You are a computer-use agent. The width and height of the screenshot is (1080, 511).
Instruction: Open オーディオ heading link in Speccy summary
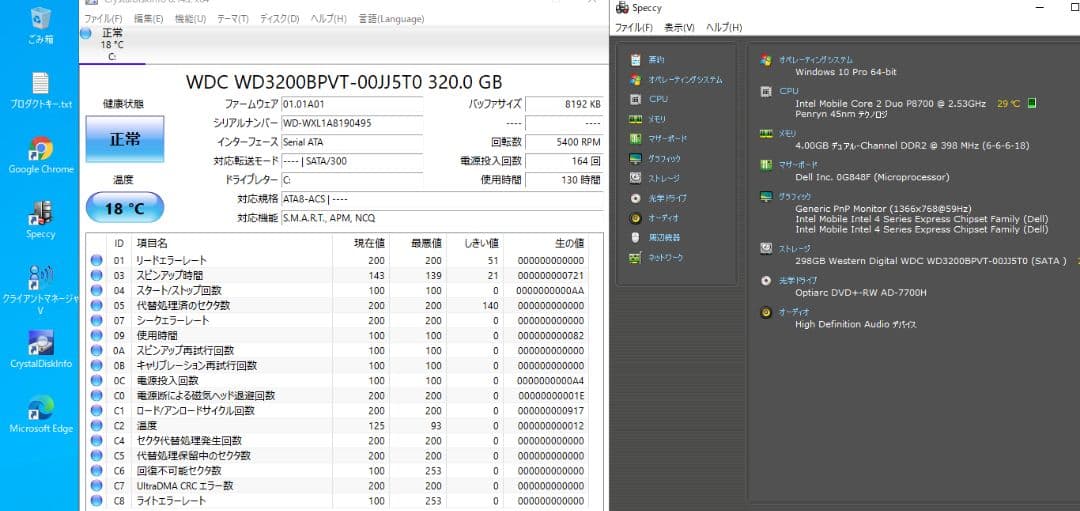tap(794, 312)
